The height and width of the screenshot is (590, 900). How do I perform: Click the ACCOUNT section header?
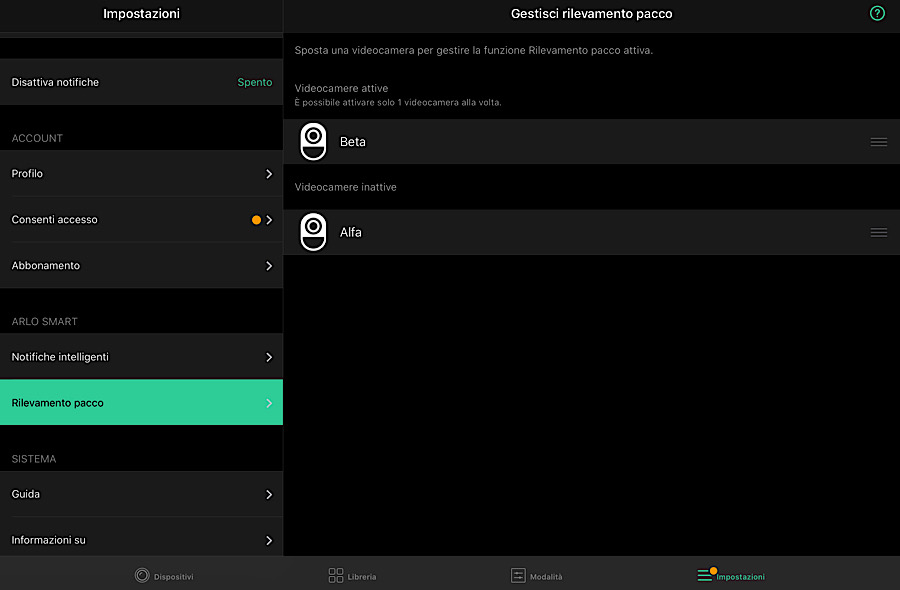tap(37, 138)
